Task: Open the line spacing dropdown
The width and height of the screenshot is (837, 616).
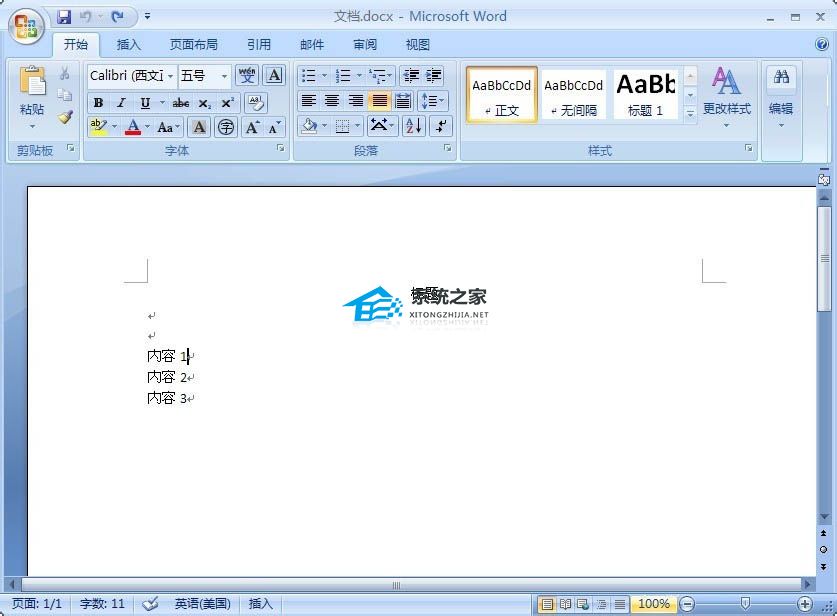Action: point(441,100)
